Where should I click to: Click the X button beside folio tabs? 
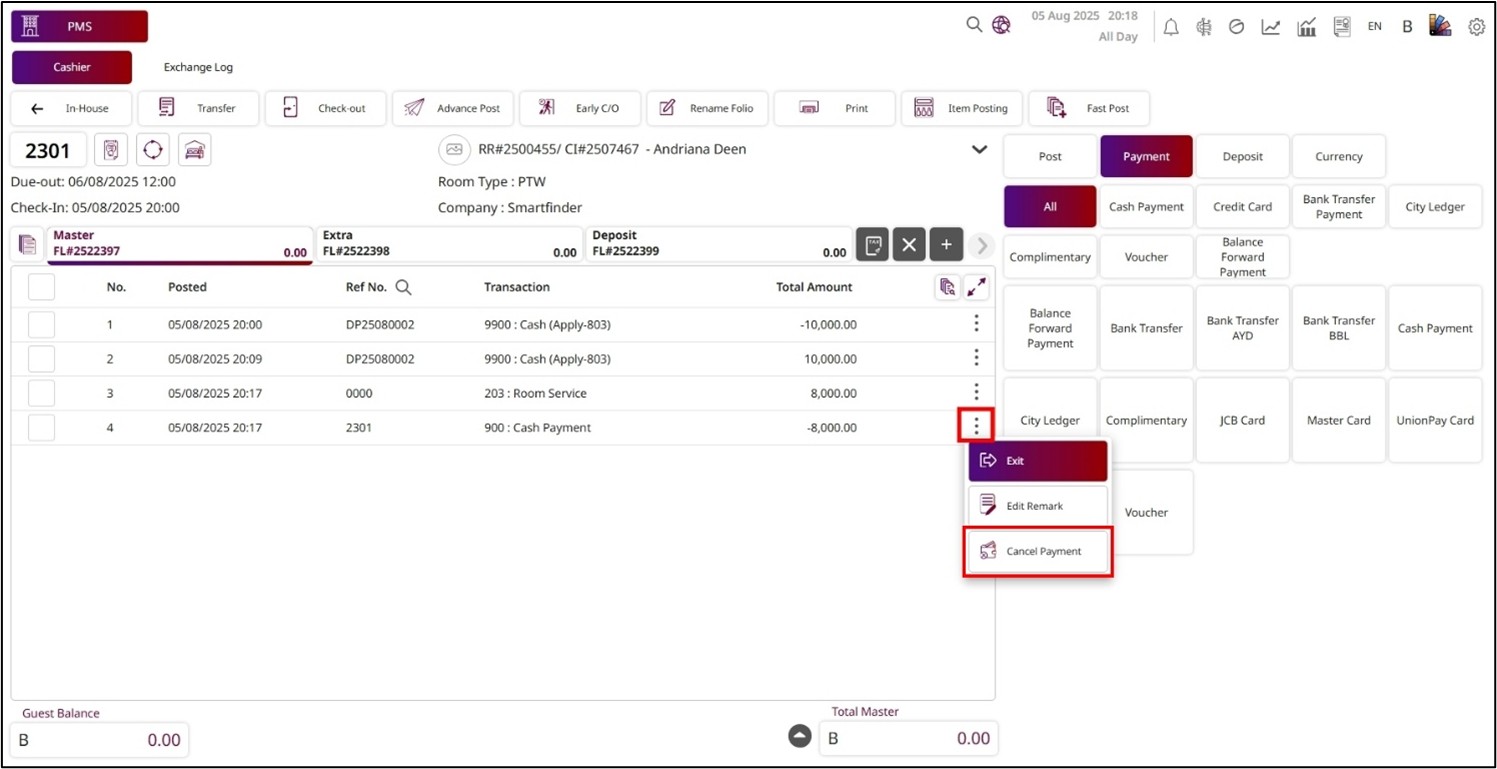(x=908, y=245)
